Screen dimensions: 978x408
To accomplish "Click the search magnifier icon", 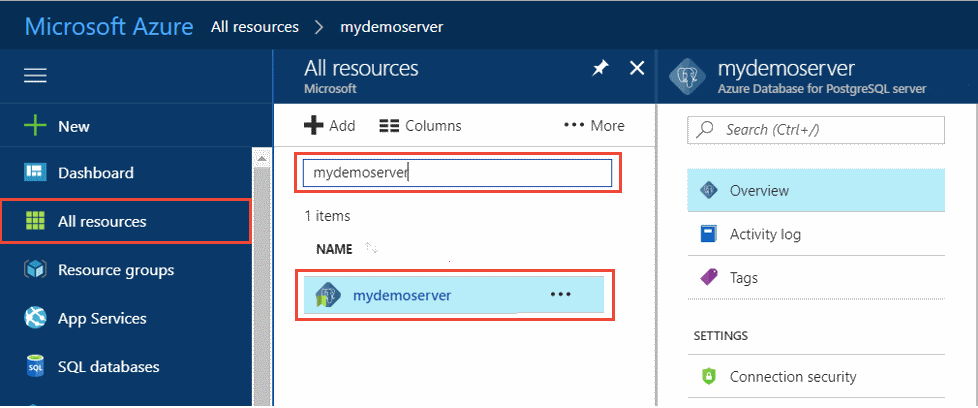I will tap(706, 130).
